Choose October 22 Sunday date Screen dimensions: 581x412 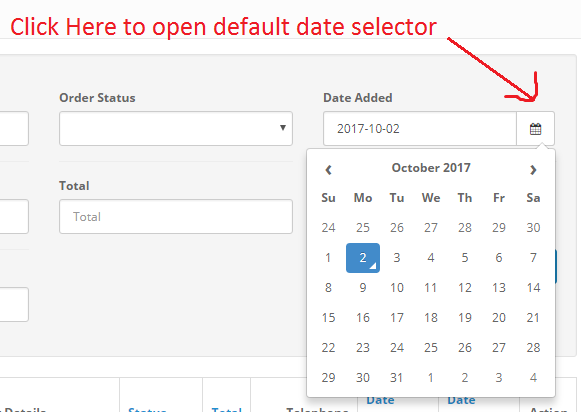pyautogui.click(x=328, y=348)
